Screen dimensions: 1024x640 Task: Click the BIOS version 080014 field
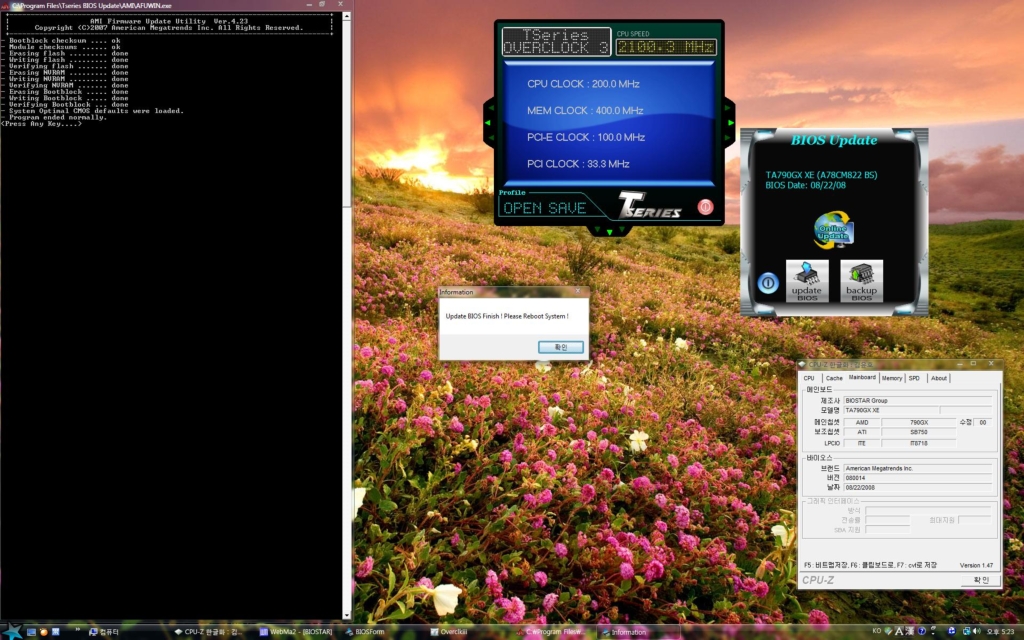[x=918, y=478]
